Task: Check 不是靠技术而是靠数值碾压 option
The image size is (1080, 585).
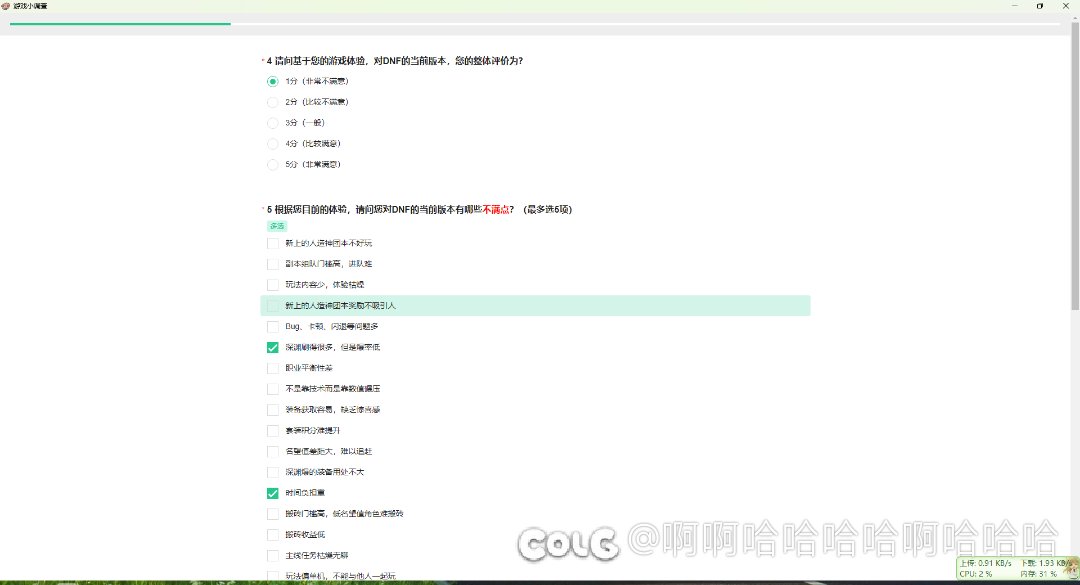Action: pos(273,389)
